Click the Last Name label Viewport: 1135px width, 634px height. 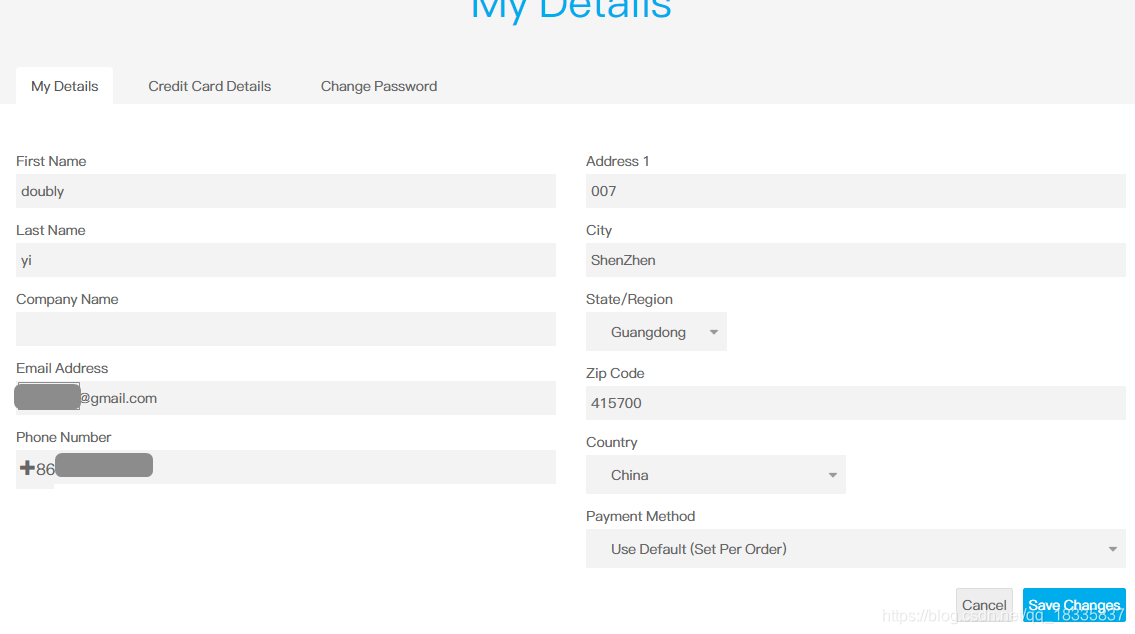51,230
